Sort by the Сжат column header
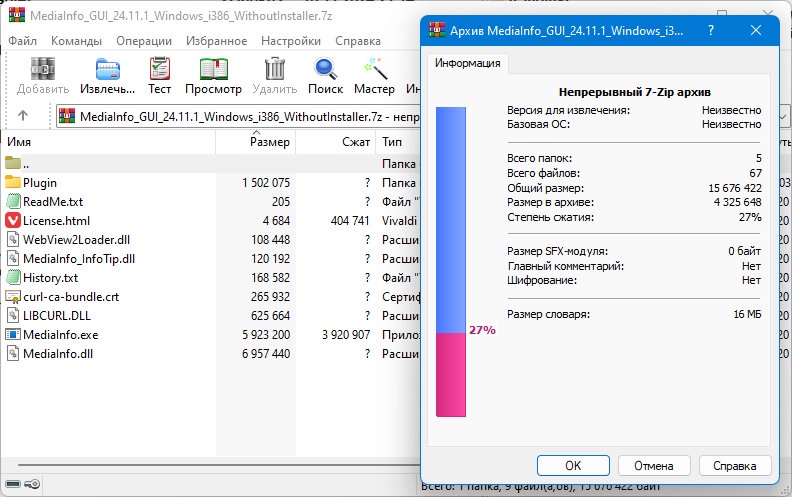 coord(336,142)
